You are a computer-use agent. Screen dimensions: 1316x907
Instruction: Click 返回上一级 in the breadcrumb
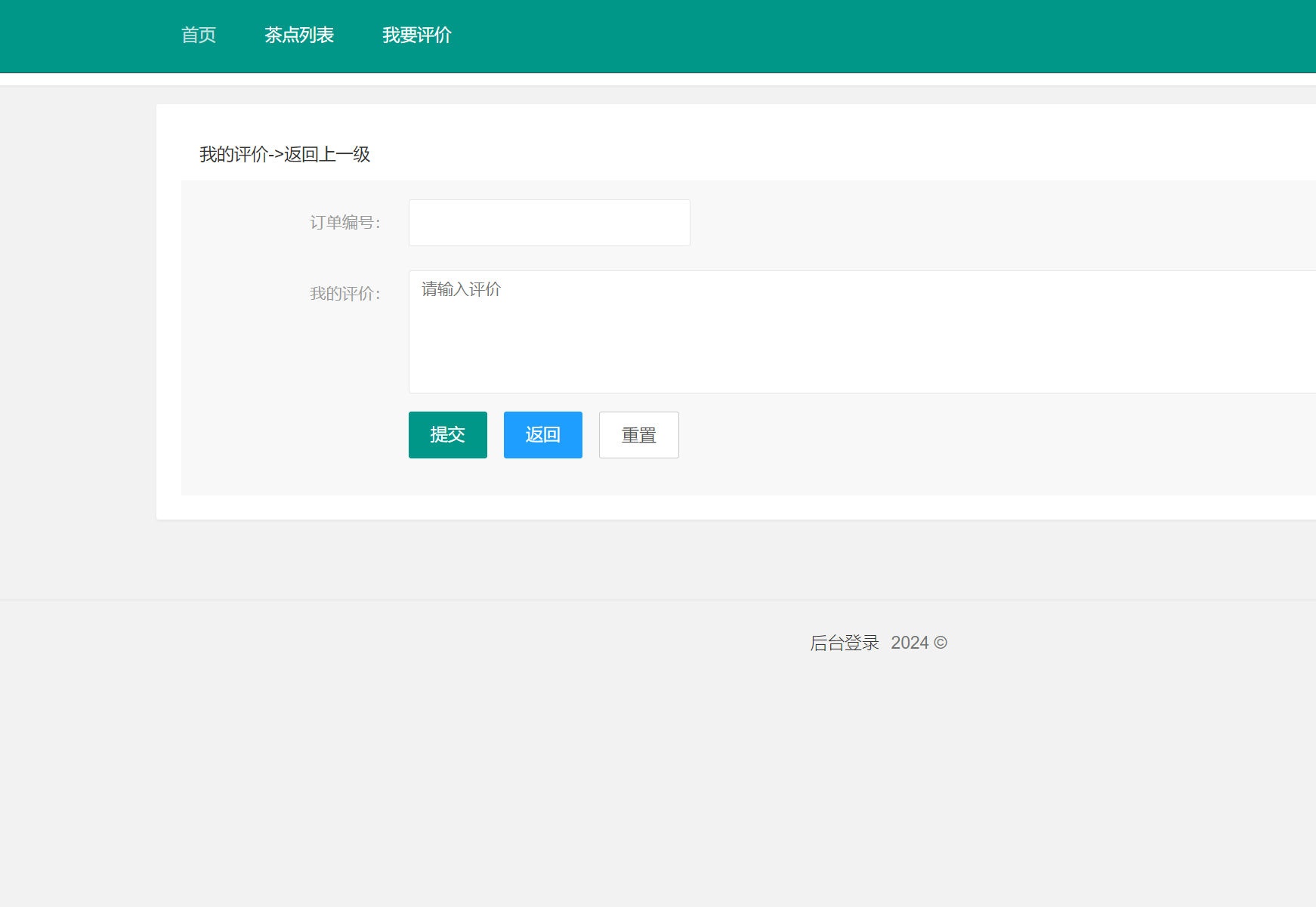[x=327, y=155]
